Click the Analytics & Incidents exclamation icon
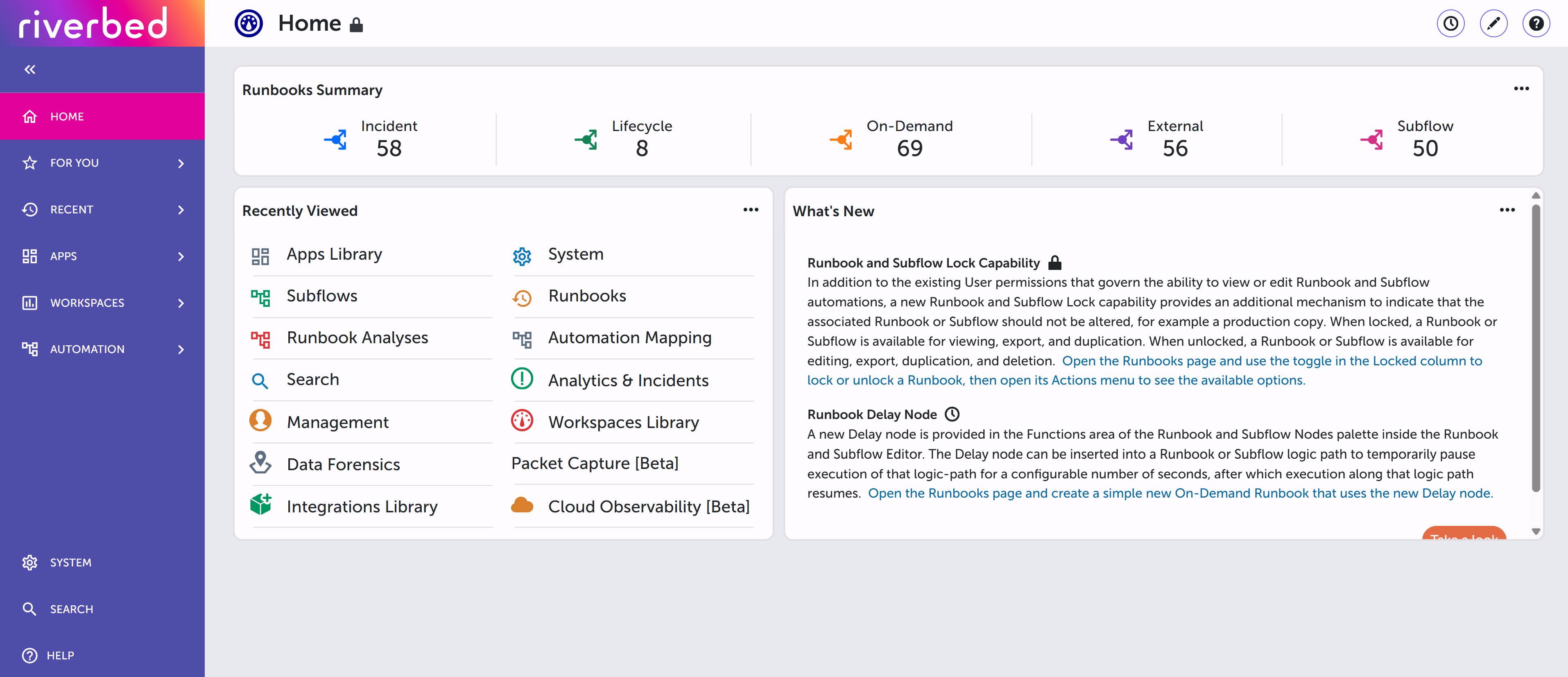Screen dimensions: 1568x677 pos(522,378)
